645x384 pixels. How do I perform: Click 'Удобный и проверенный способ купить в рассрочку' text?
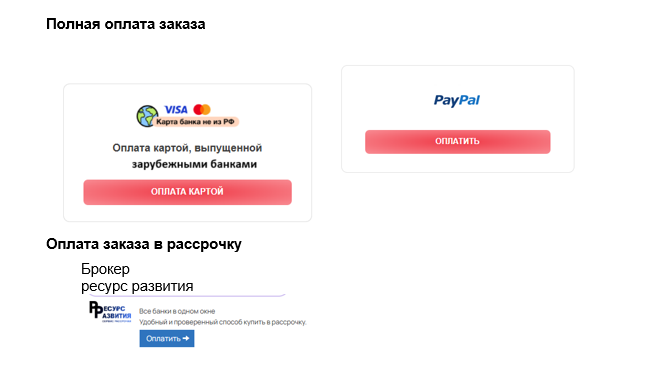(x=223, y=322)
